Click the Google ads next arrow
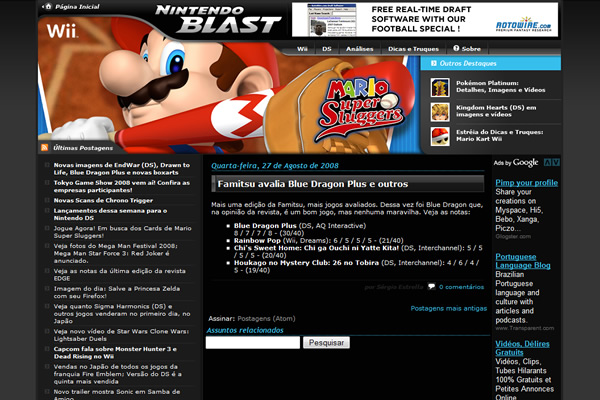Viewport: 600px width, 400px height. coord(556,162)
